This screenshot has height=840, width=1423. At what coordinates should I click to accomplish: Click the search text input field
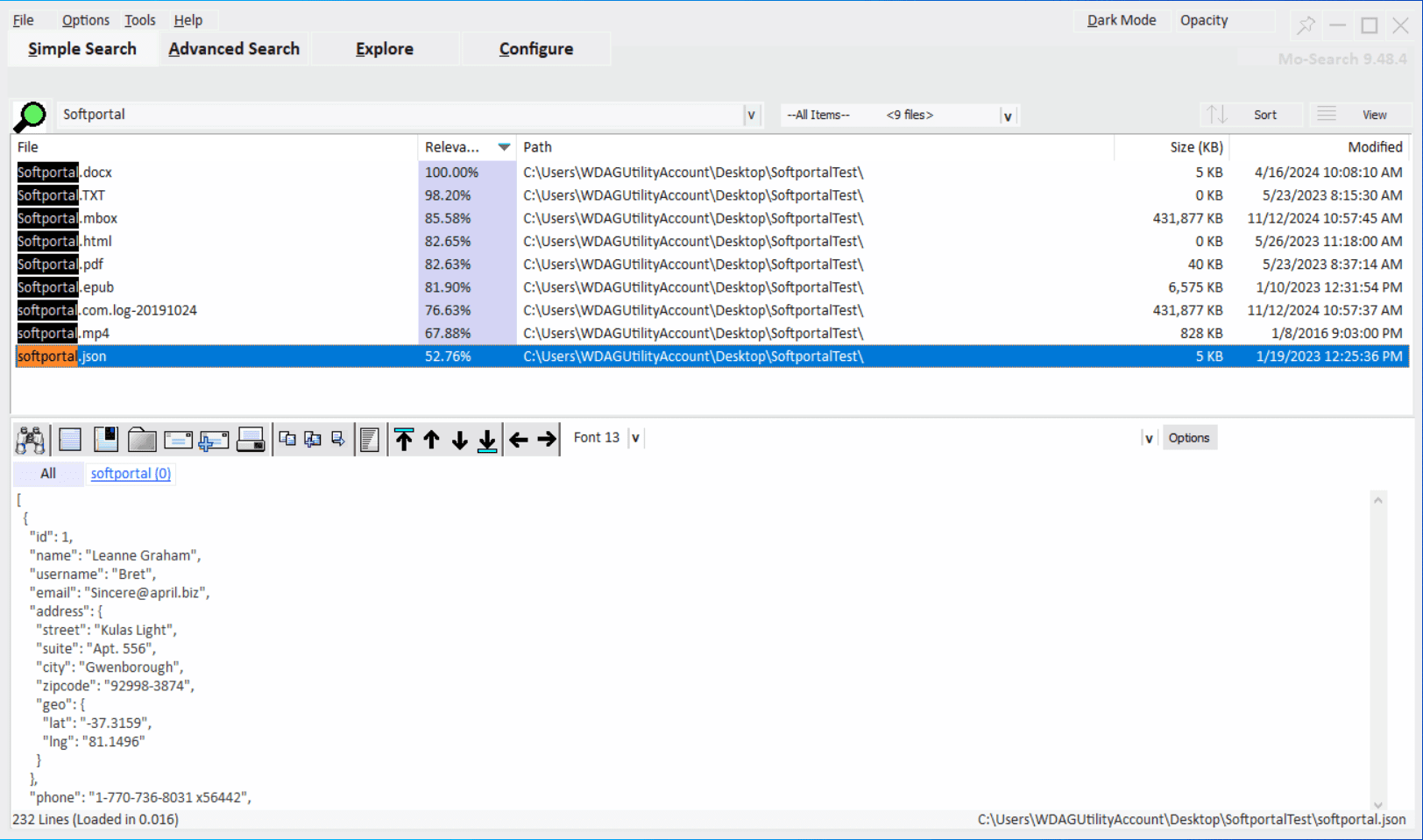(400, 115)
